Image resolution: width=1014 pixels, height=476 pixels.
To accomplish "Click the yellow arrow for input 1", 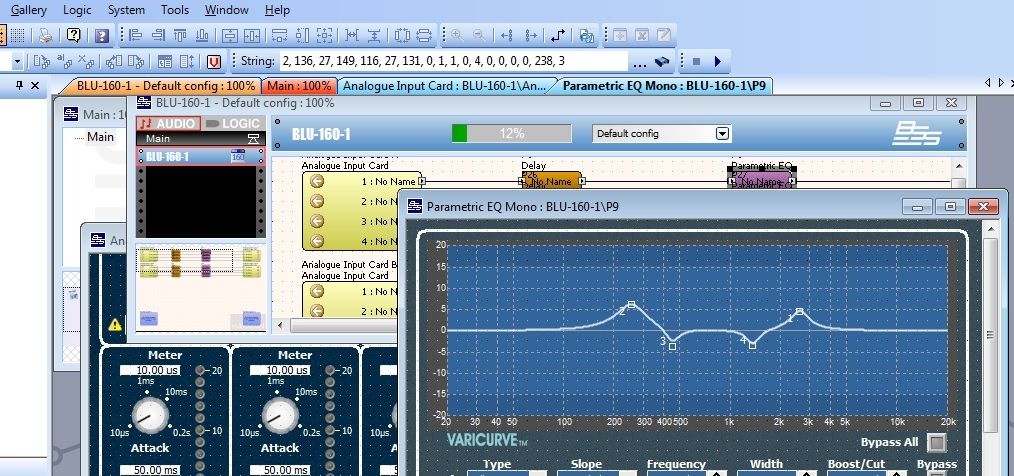I will pyautogui.click(x=318, y=182).
